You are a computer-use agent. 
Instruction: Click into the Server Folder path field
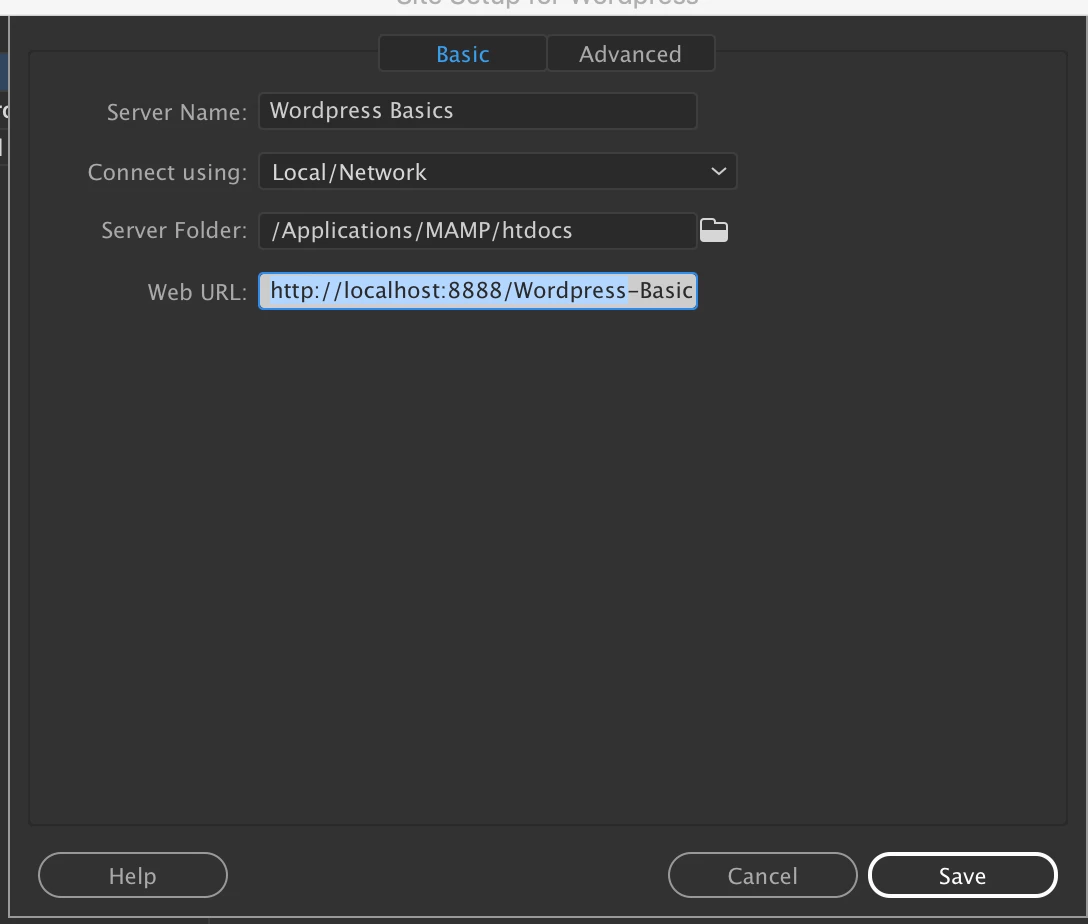tap(477, 230)
